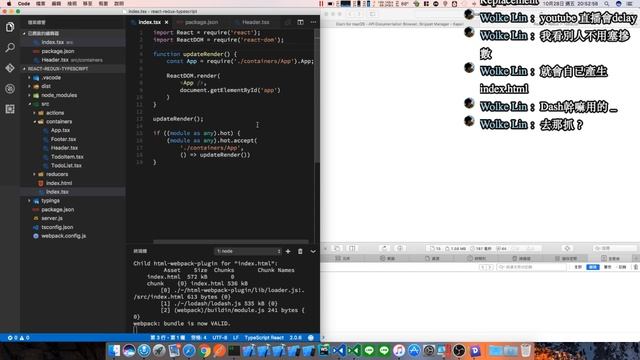Open Dash app from the Dock
The width and height of the screenshot is (640, 360).
[x=475, y=351]
